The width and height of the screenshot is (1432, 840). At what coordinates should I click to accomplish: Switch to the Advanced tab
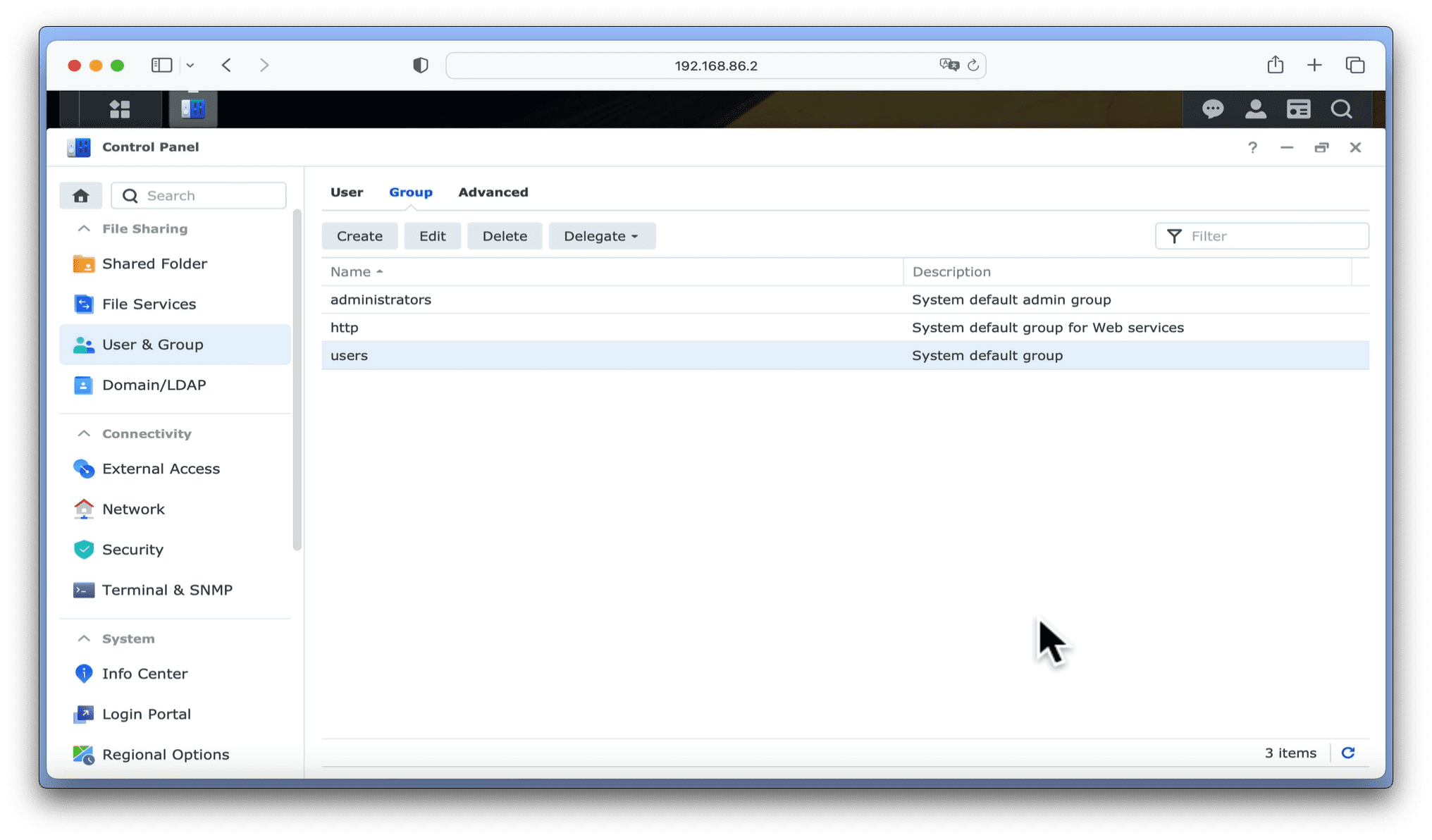click(x=493, y=192)
